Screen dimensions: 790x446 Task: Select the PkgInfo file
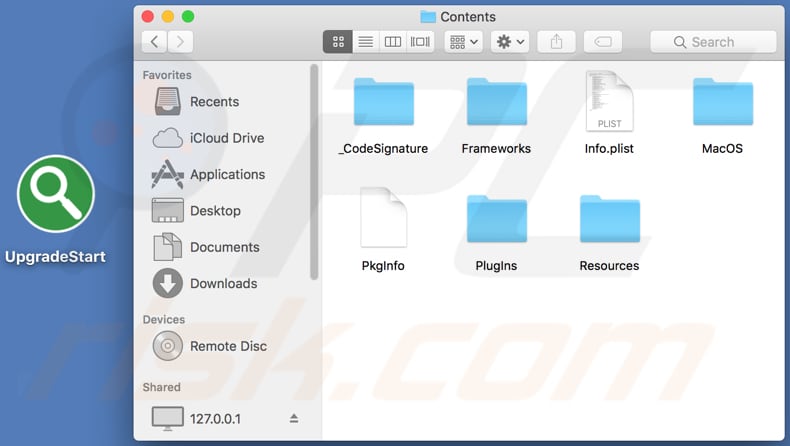pos(383,220)
